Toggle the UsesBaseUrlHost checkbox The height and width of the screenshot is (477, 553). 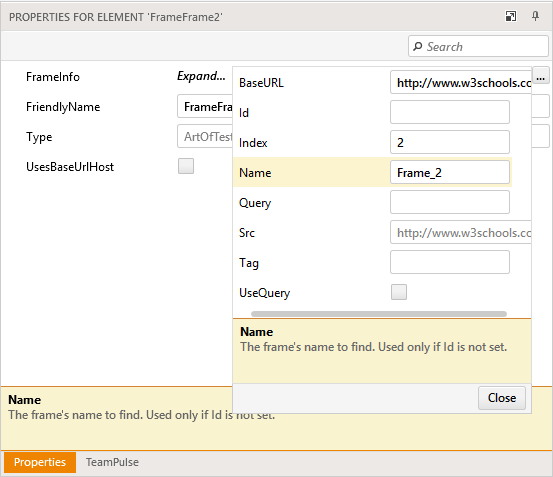point(186,166)
